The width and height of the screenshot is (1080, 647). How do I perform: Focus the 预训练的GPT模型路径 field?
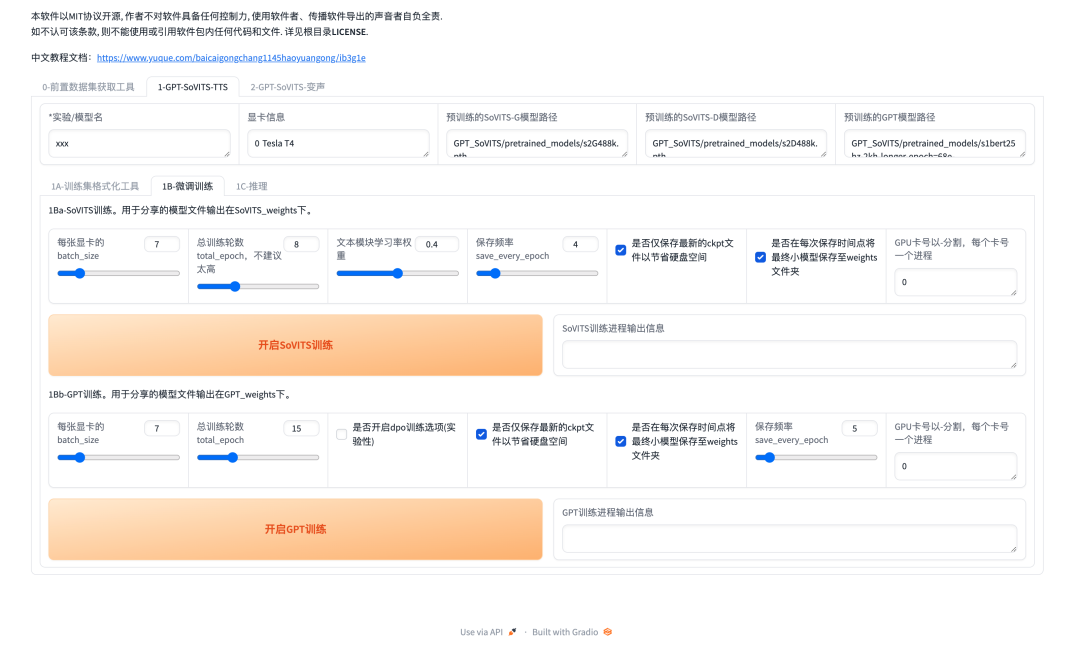(935, 143)
